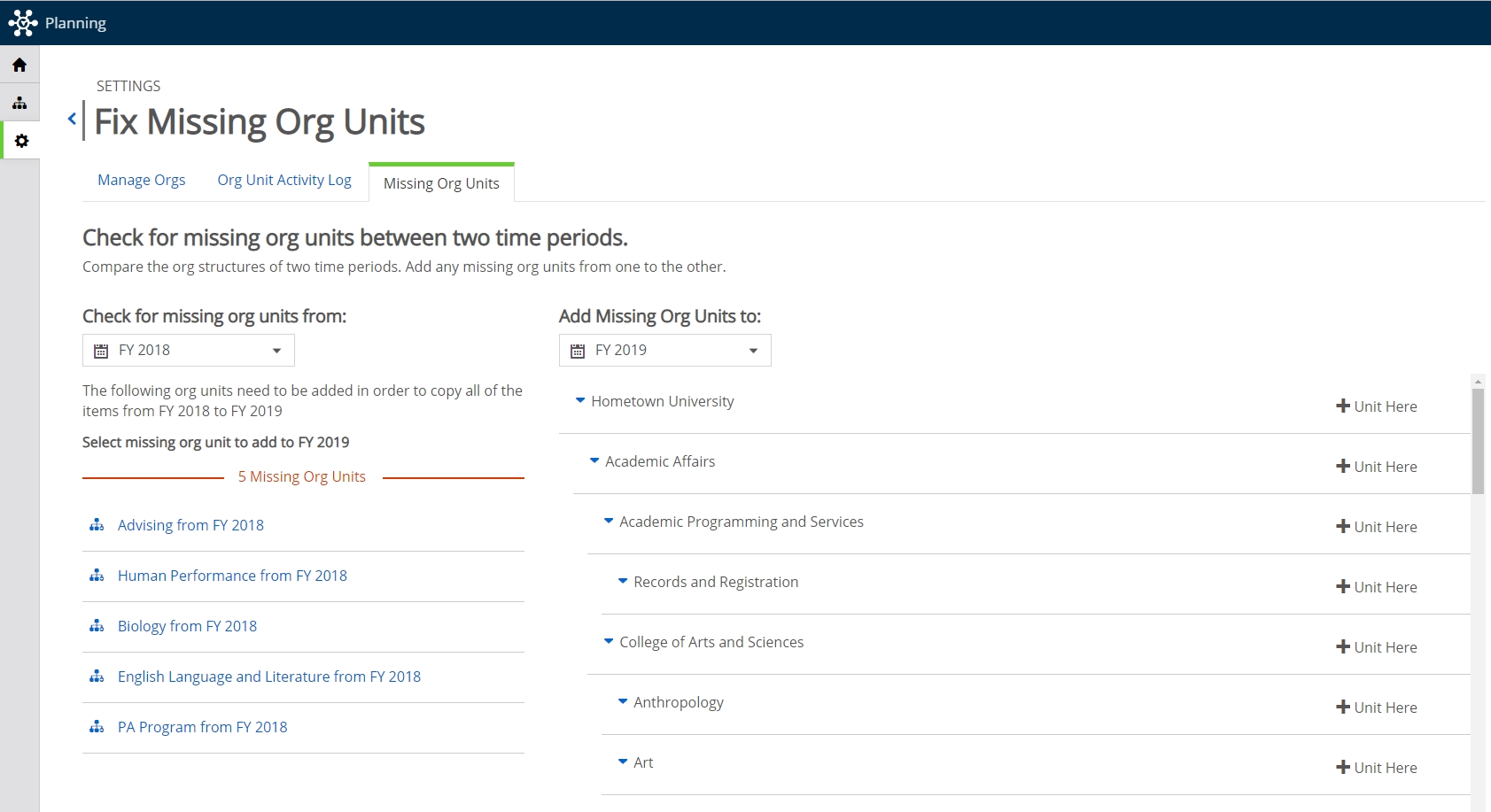This screenshot has height=812, width=1491.
Task: Click org icon beside Human Performance
Action: tap(97, 576)
